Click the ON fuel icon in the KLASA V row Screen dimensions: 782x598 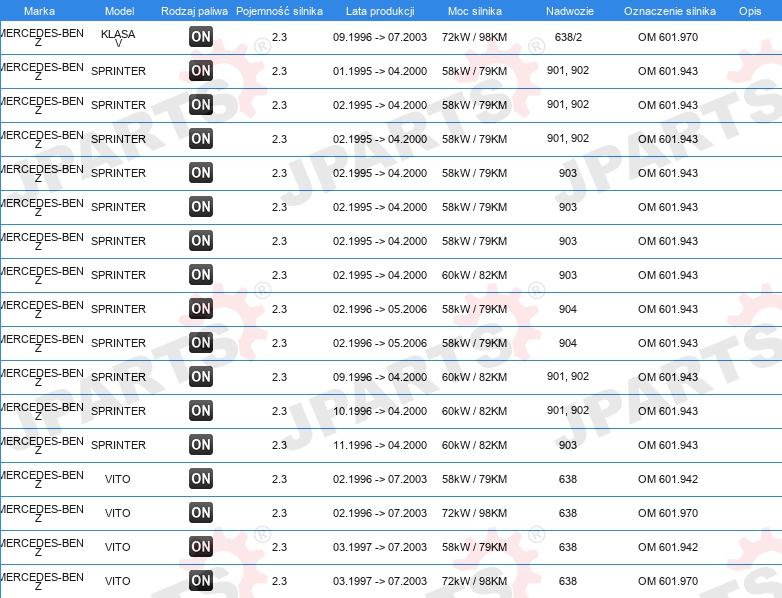point(201,37)
